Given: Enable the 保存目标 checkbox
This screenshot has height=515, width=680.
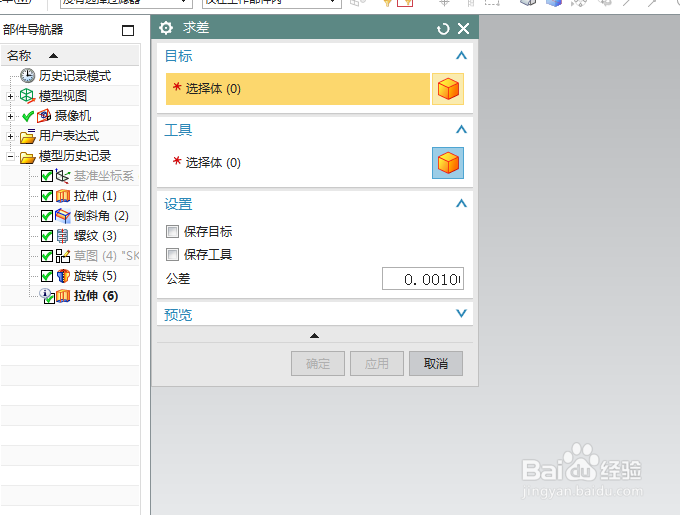Looking at the screenshot, I should pyautogui.click(x=172, y=231).
